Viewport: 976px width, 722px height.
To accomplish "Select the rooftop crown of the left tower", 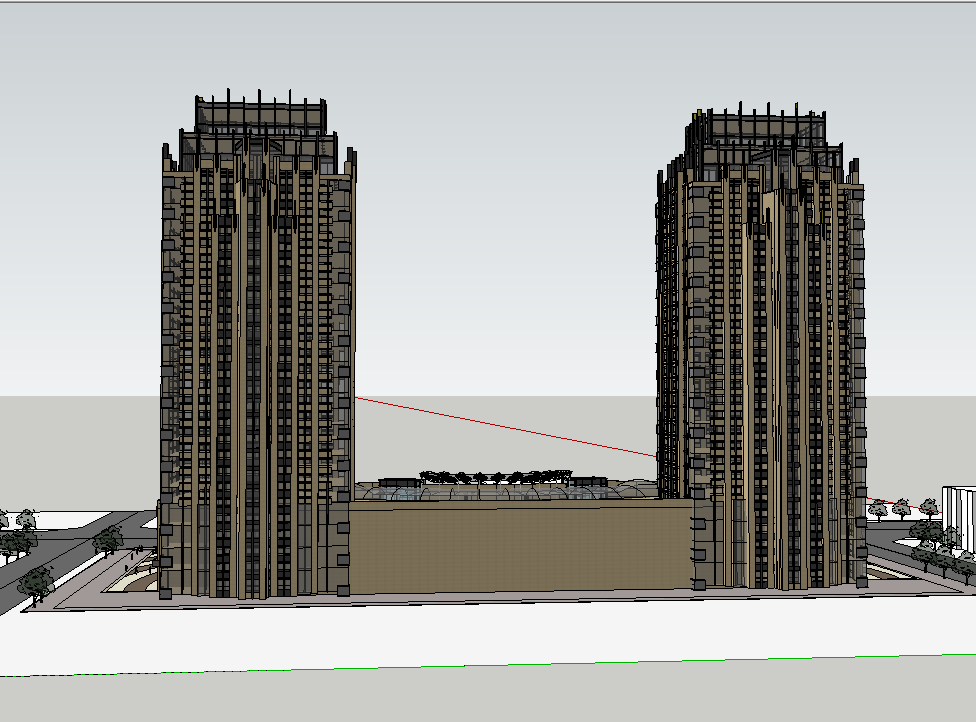I will 260,129.
